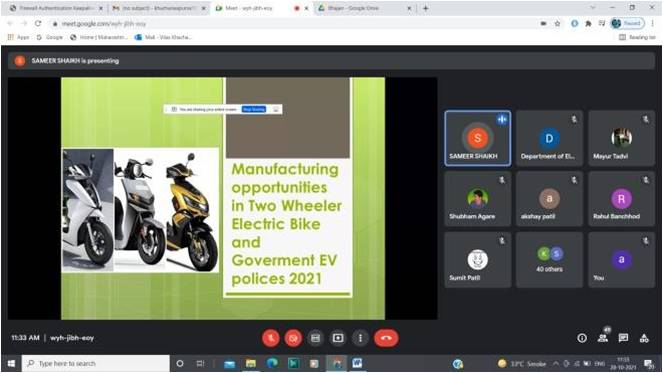Select your own 'You' video tile
Screen dimensions: 663x373
tap(622, 260)
